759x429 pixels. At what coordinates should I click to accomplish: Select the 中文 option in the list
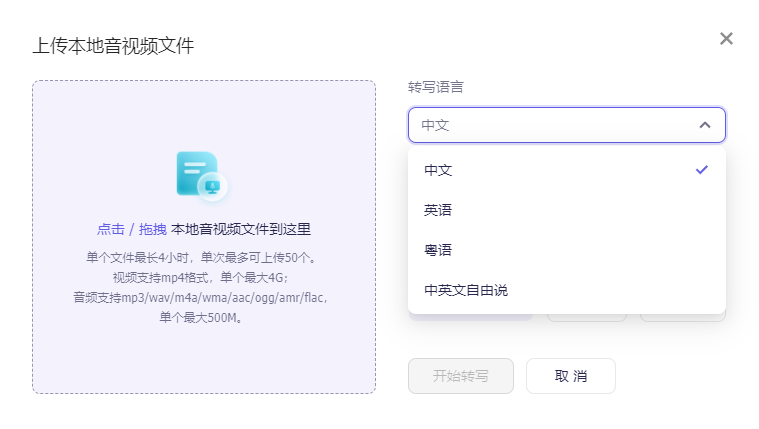tap(438, 170)
